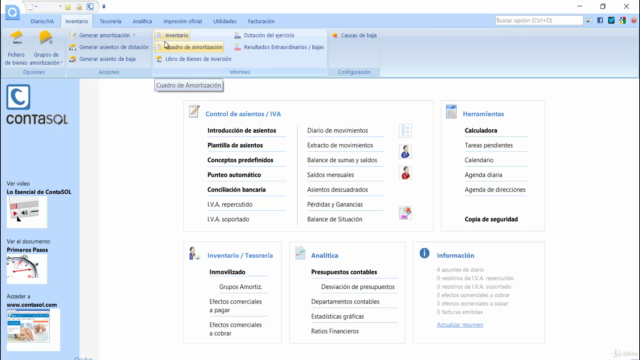Screen dimensions: 640x360
Task: Click the new document quick access icon
Action: [31, 7]
